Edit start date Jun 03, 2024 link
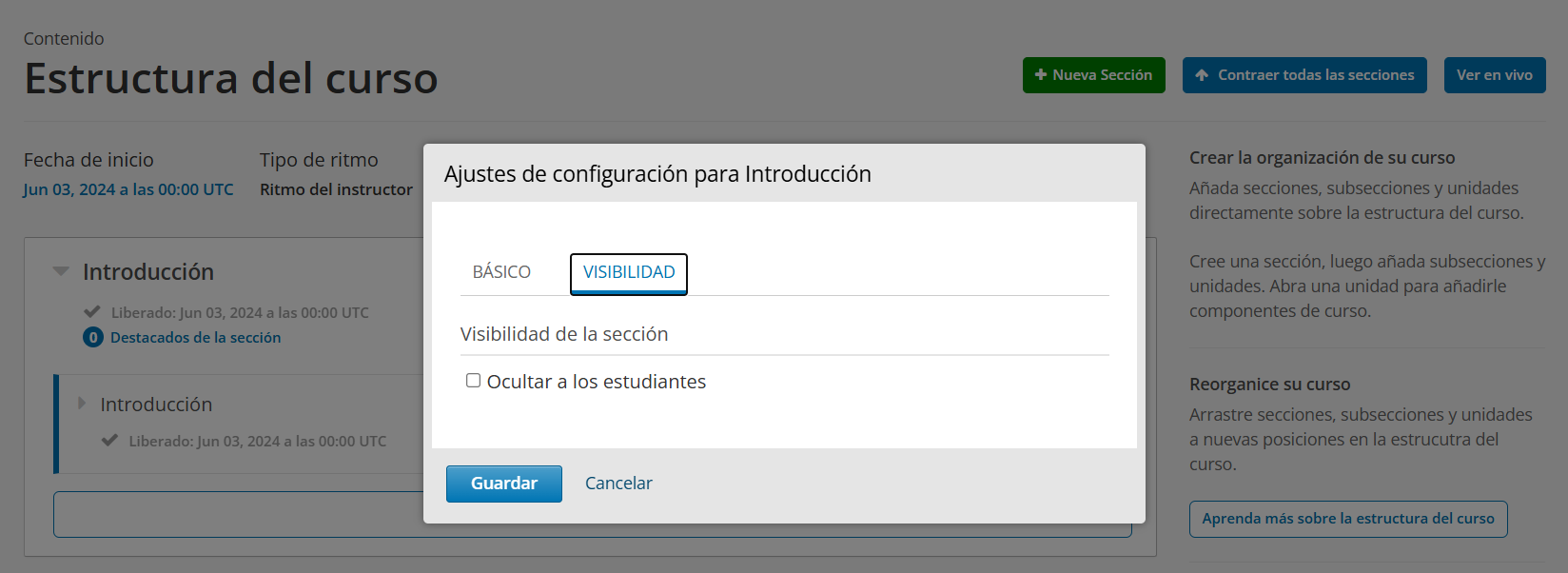Viewport: 1568px width, 573px height. 128,189
